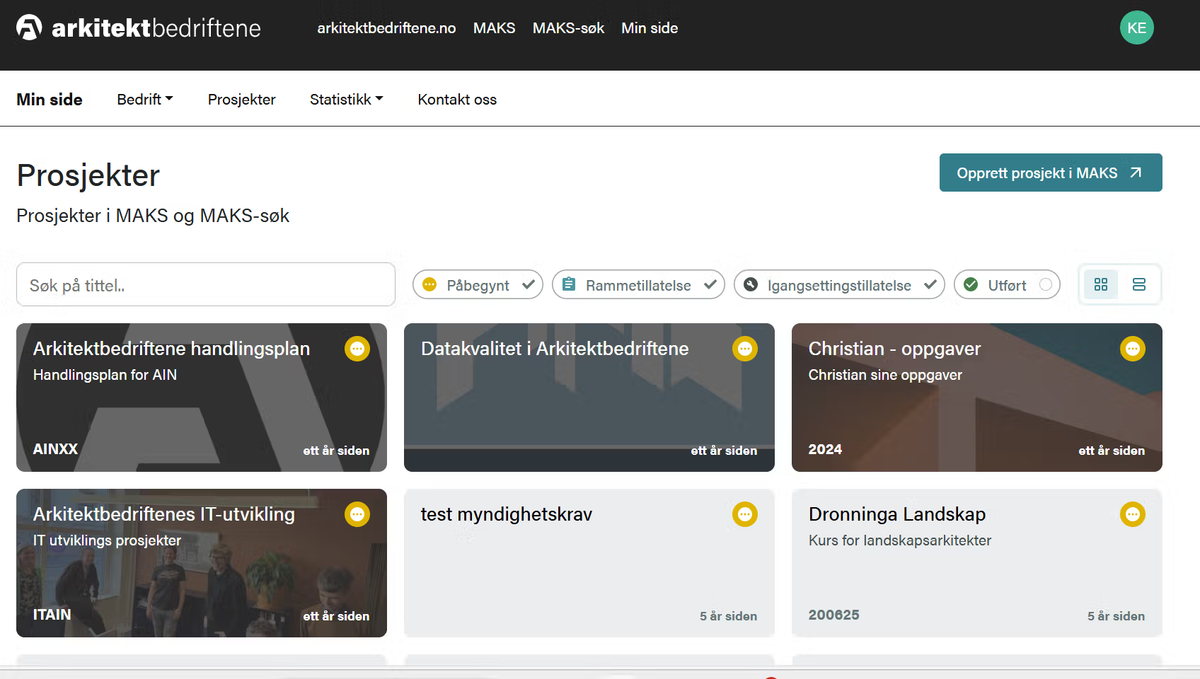Switch to list view of projects
Viewport: 1200px width, 679px height.
tap(1139, 284)
